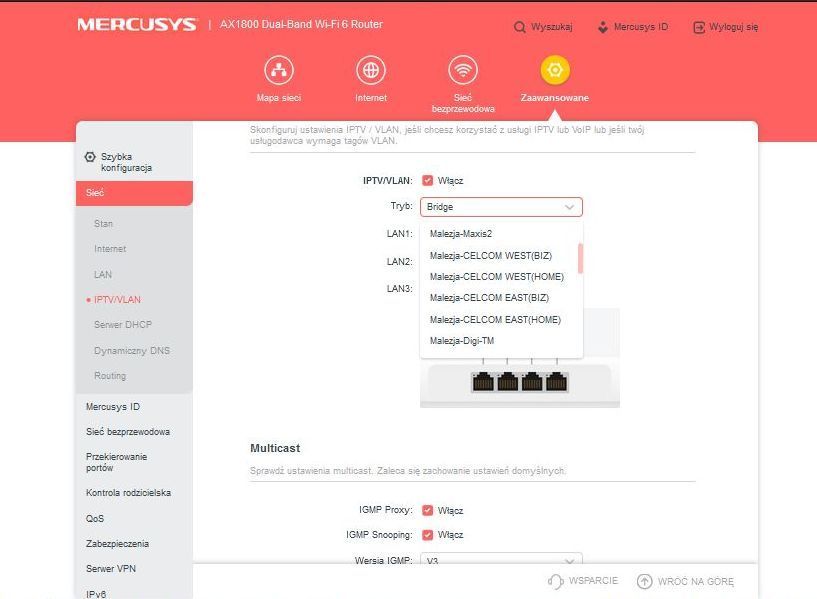Screen dimensions: 817x599
Task: Click the Wyszukaj search magnifier icon
Action: click(520, 27)
